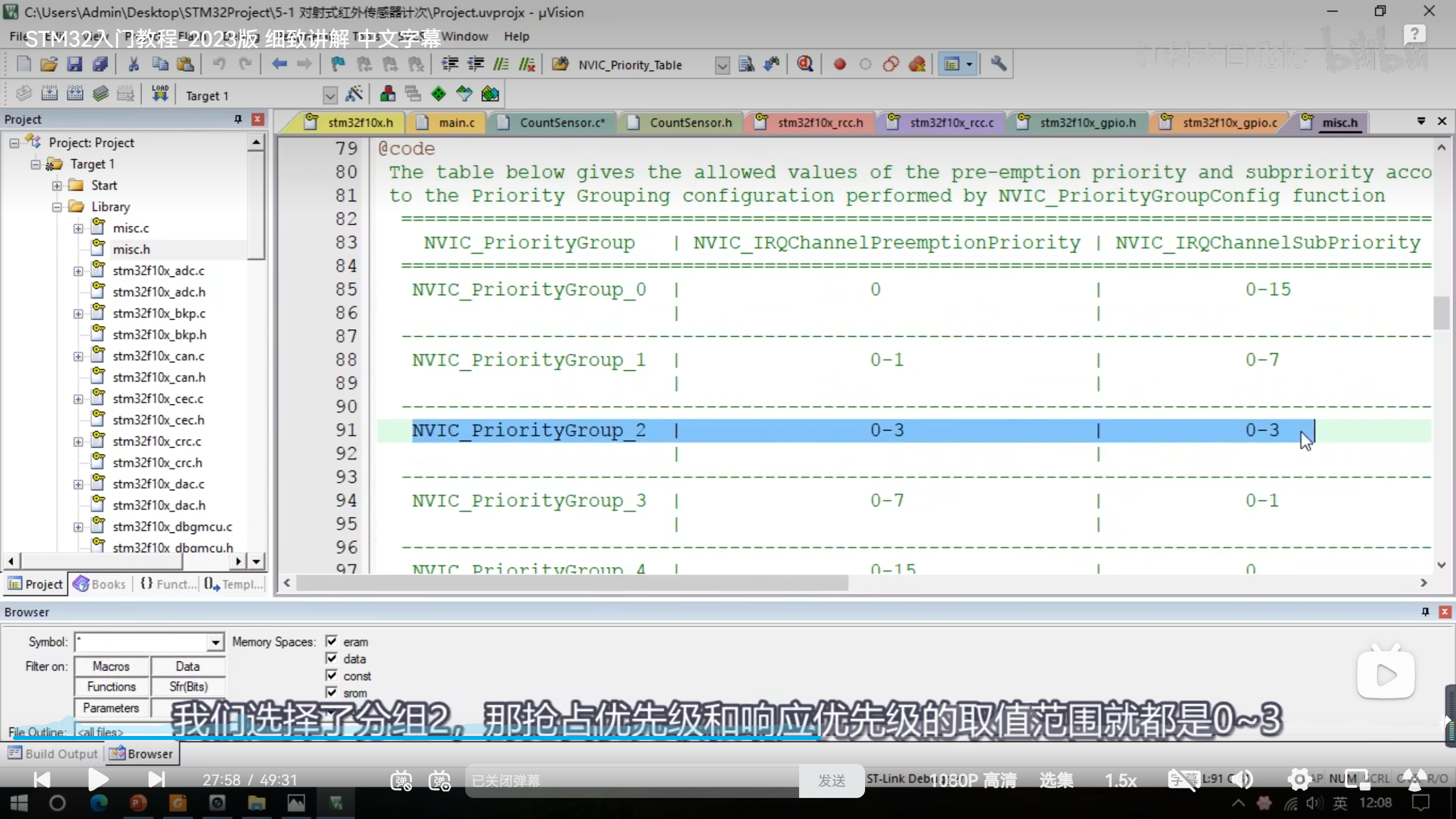Toggle the data memory space checkbox
The image size is (1456, 819).
tap(332, 659)
